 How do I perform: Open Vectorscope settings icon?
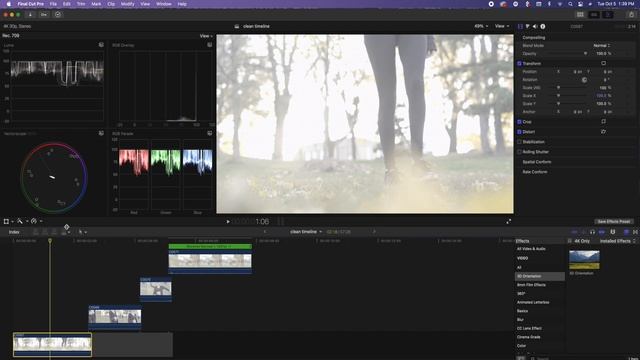tap(101, 133)
